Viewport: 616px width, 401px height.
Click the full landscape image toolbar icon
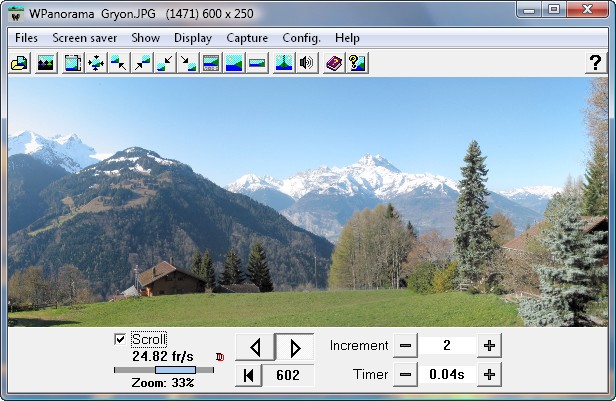pos(234,63)
